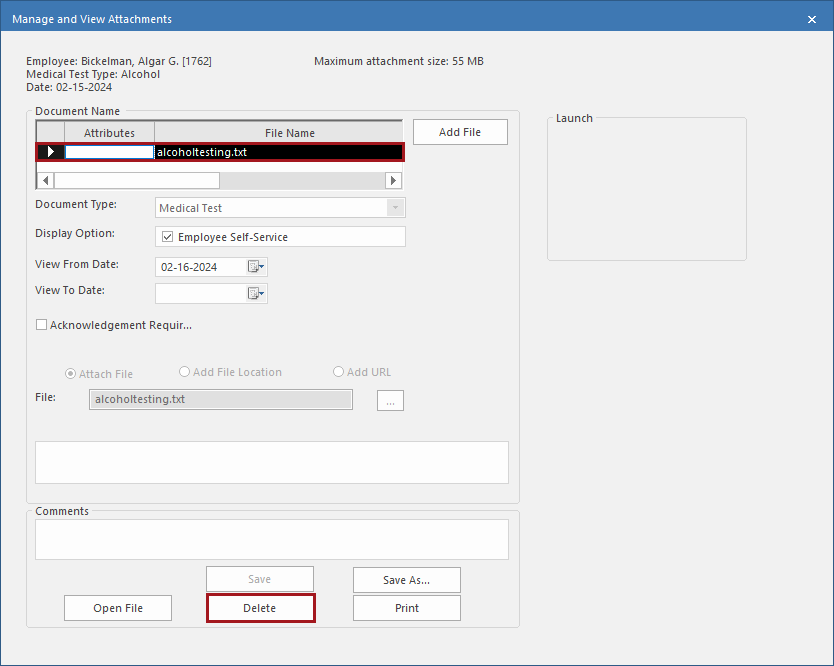Enable the Acknowledgement Required checkbox
The width and height of the screenshot is (834, 666).
(41, 324)
